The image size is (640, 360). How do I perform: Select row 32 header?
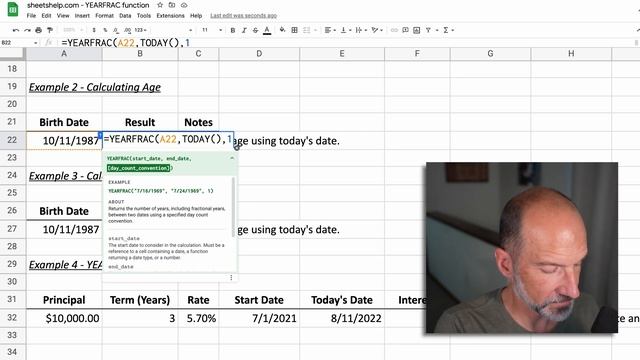13,318
